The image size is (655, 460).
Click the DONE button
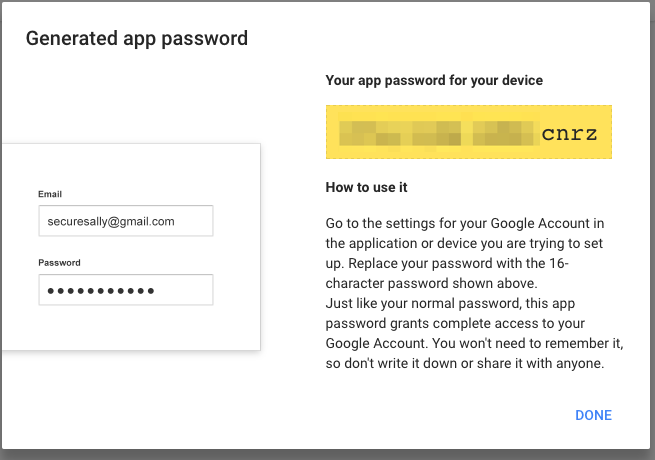point(593,415)
